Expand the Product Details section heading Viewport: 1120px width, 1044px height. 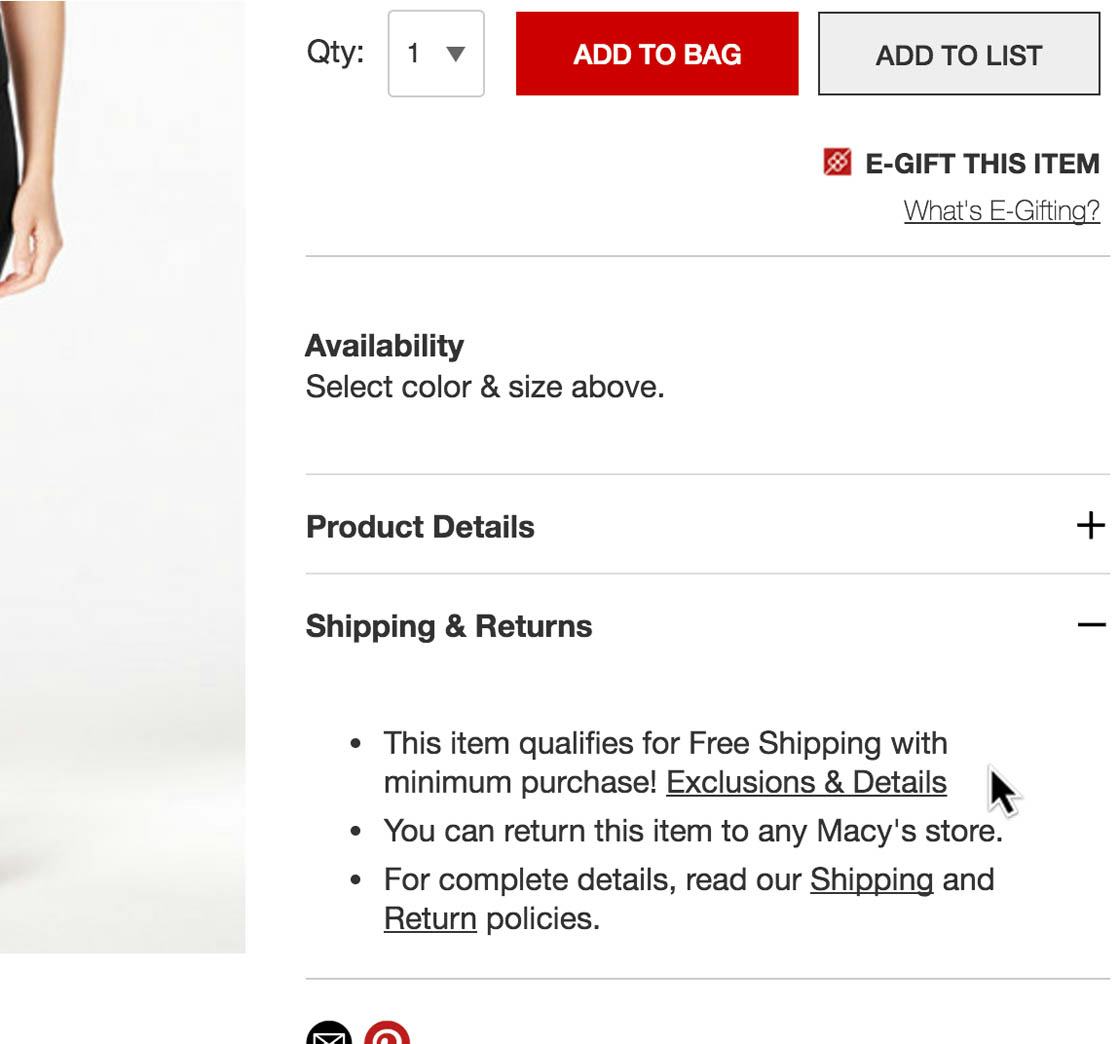pos(420,527)
